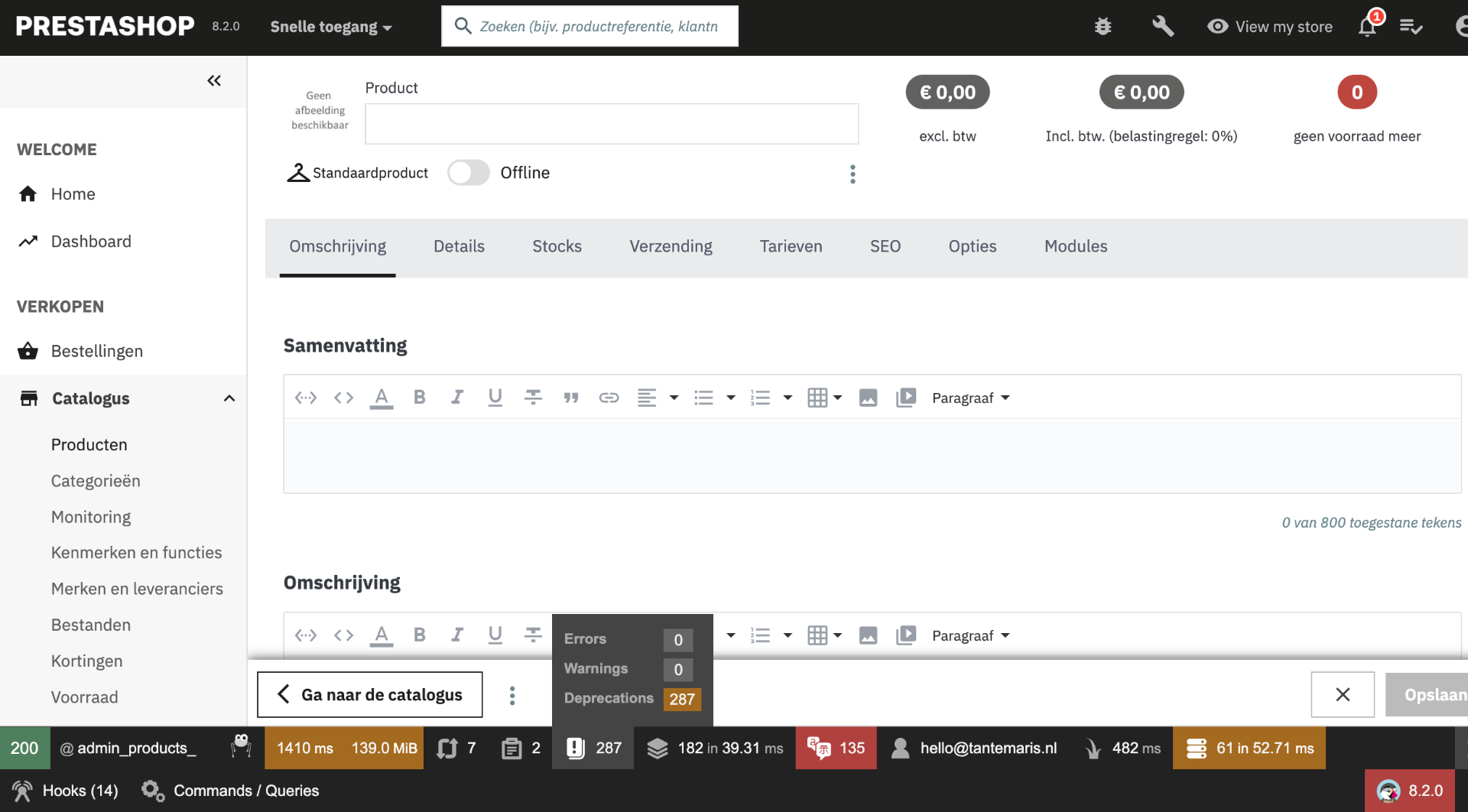Toggle product Offline switch
Image resolution: width=1468 pixels, height=812 pixels.
pos(468,173)
